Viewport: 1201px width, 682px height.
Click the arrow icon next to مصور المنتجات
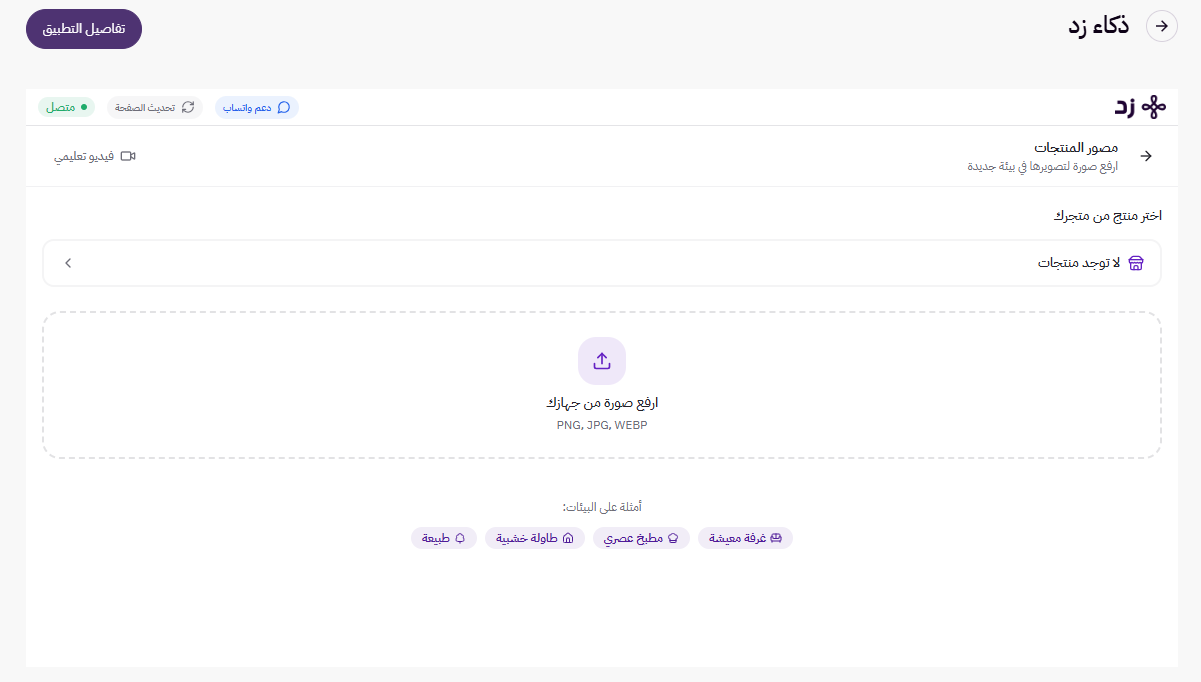[1147, 156]
